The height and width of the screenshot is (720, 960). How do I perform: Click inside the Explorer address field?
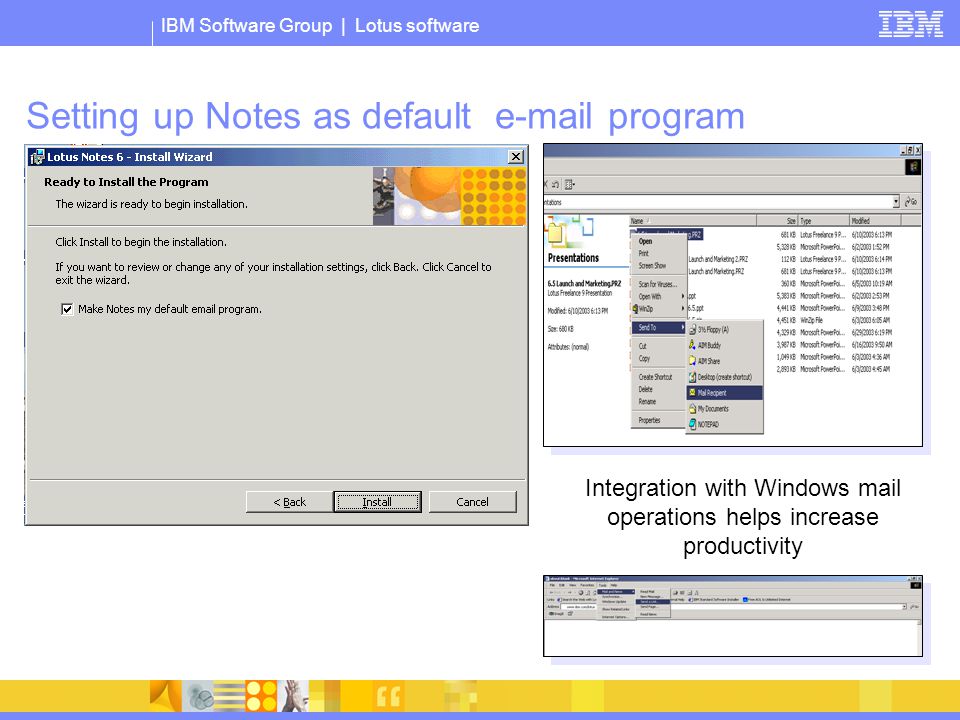(717, 201)
